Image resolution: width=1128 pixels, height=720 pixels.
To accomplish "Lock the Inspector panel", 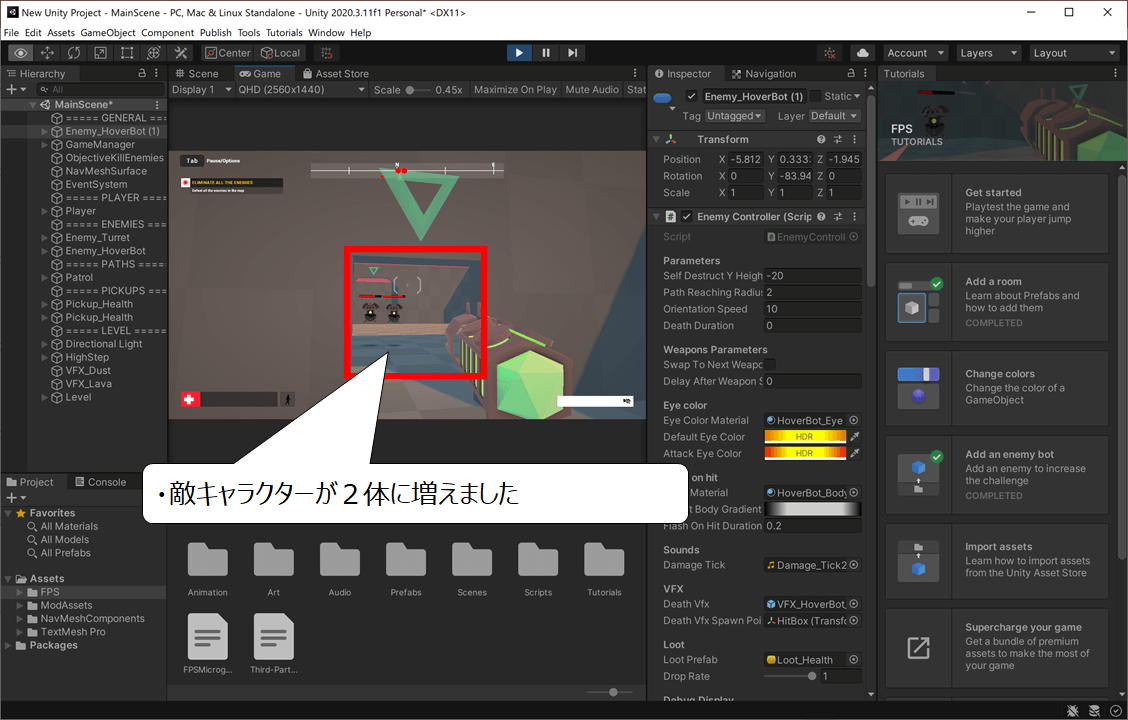I will tap(851, 73).
